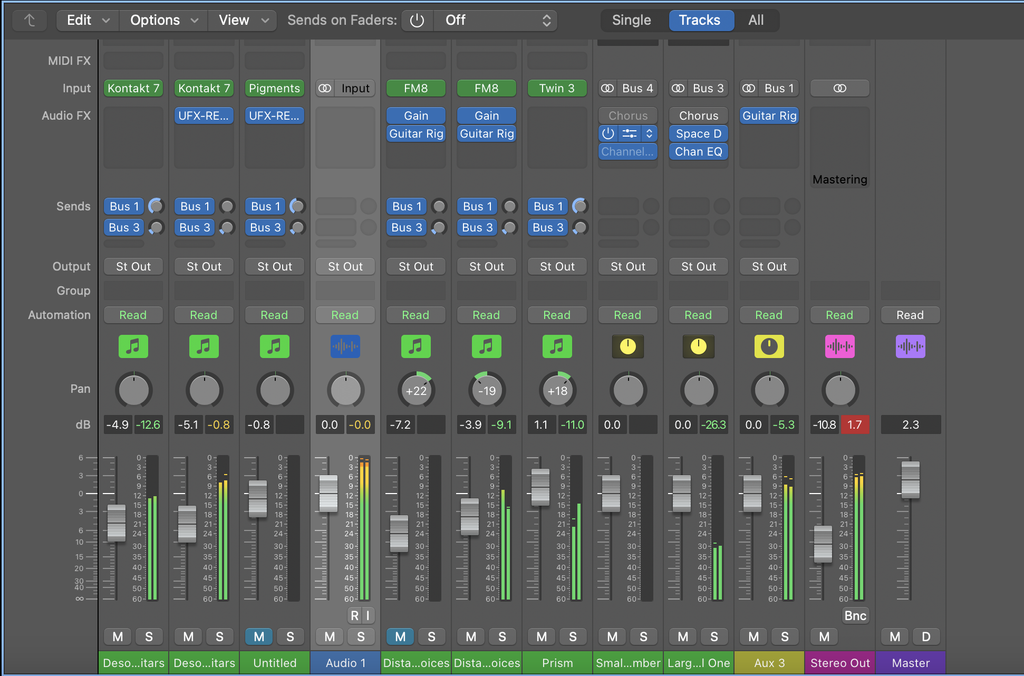Viewport: 1024px width, 676px height.
Task: Solo the Prism channel
Action: (x=573, y=636)
